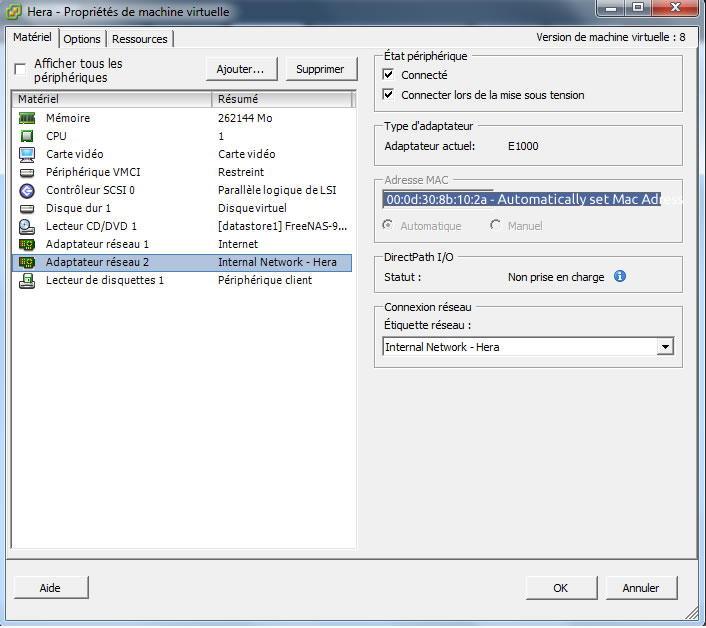Sort by the Résumé column header

coord(282,99)
